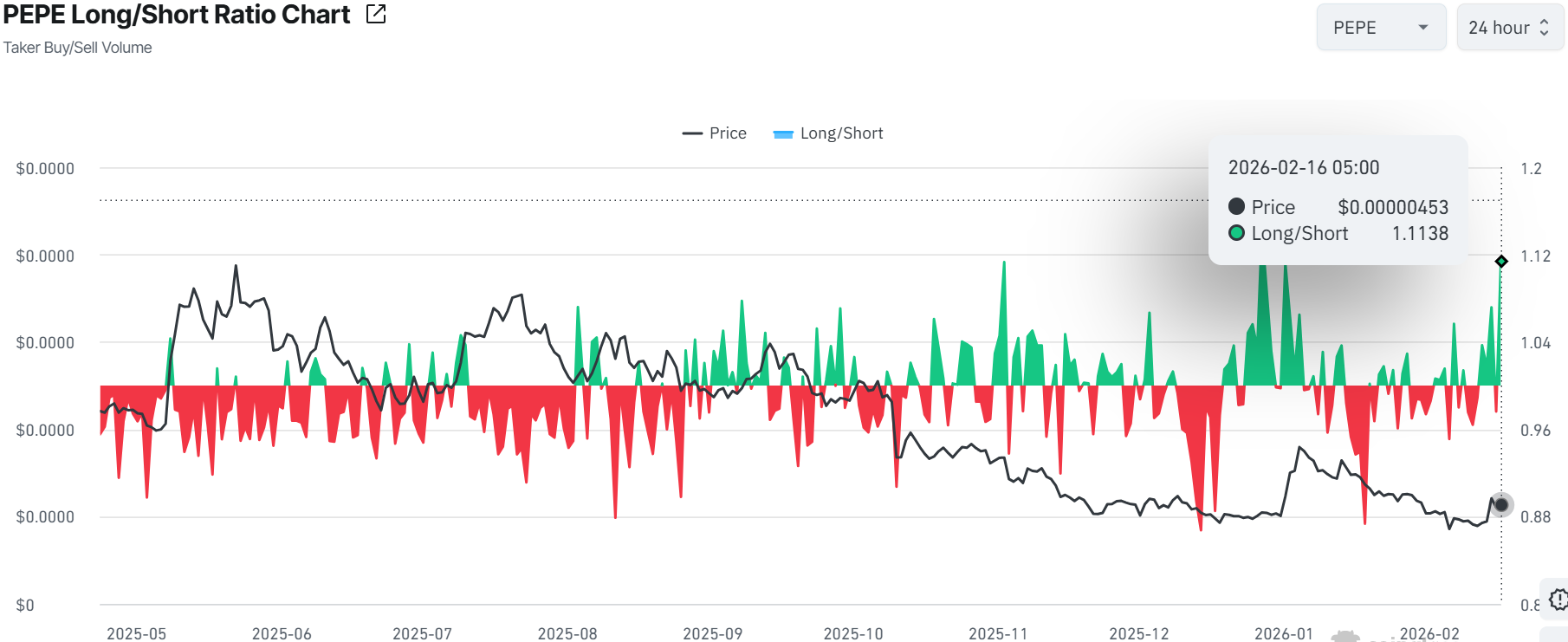
Task: Click the blue Long/Short legend color swatch
Action: [783, 134]
